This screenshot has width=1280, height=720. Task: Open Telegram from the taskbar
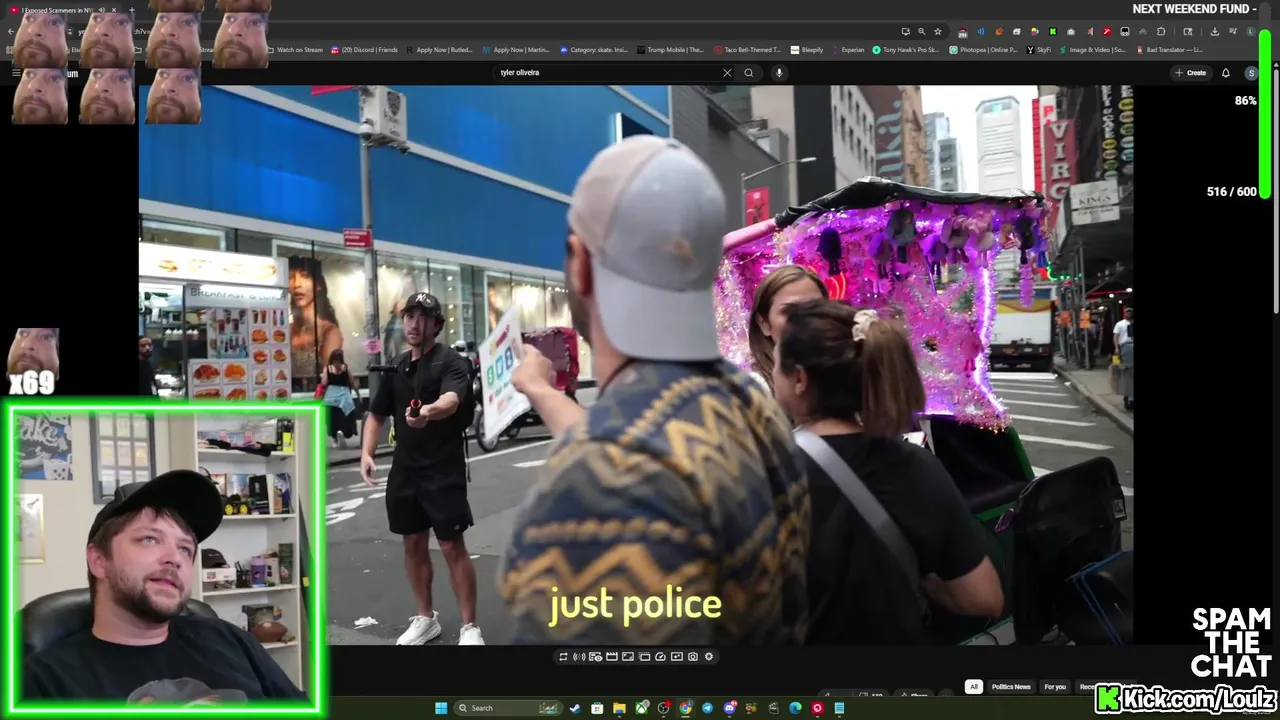tap(707, 708)
